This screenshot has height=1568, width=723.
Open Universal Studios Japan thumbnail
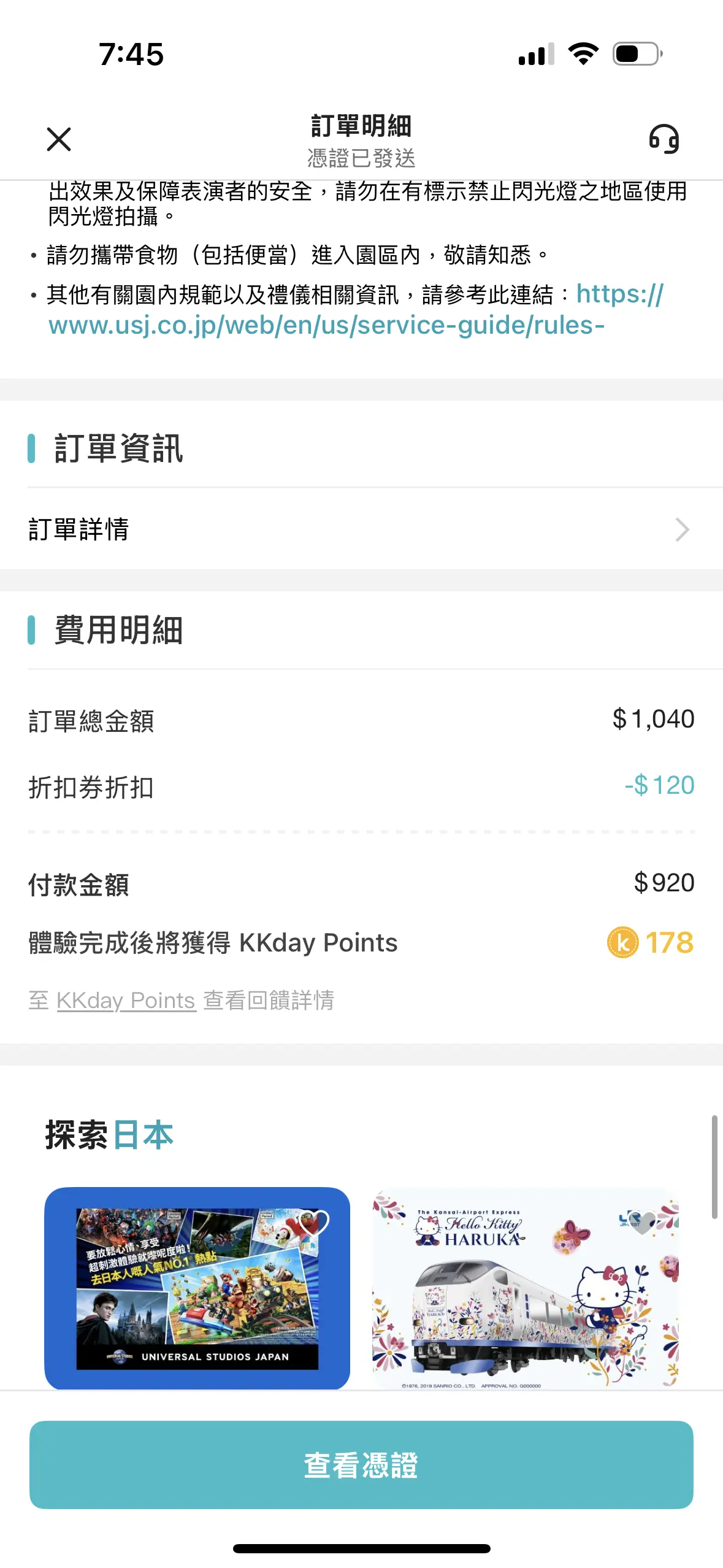(197, 1288)
